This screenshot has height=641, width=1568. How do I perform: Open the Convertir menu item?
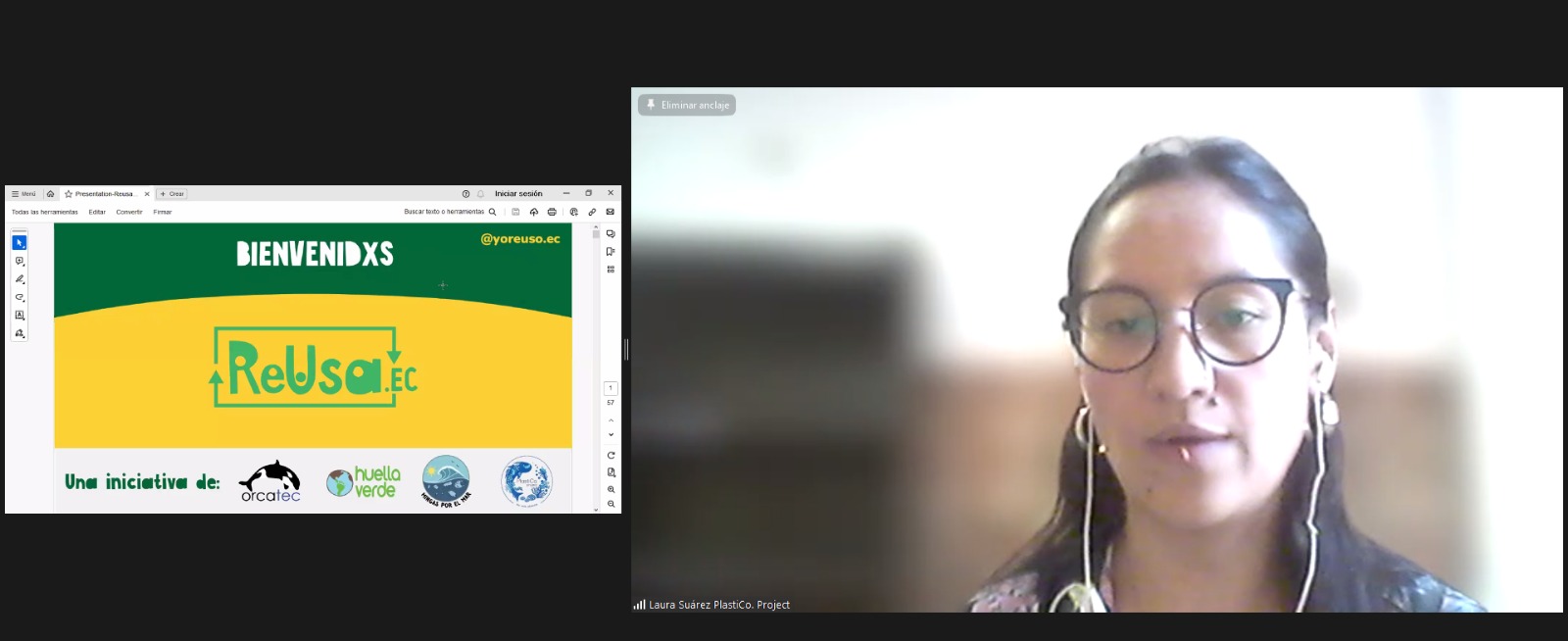point(129,212)
